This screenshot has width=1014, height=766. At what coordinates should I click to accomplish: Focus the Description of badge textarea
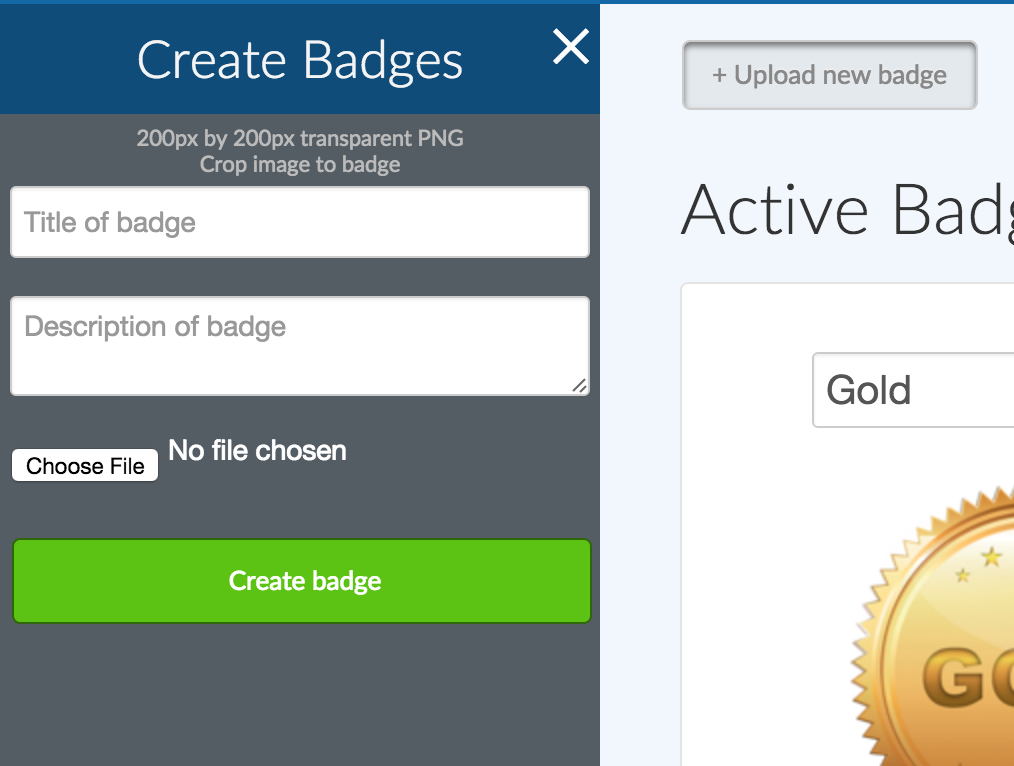(300, 345)
